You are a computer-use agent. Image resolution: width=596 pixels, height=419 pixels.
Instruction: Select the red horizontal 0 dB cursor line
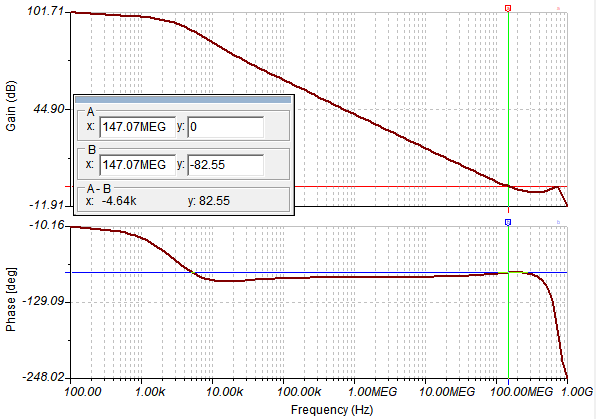point(418,187)
